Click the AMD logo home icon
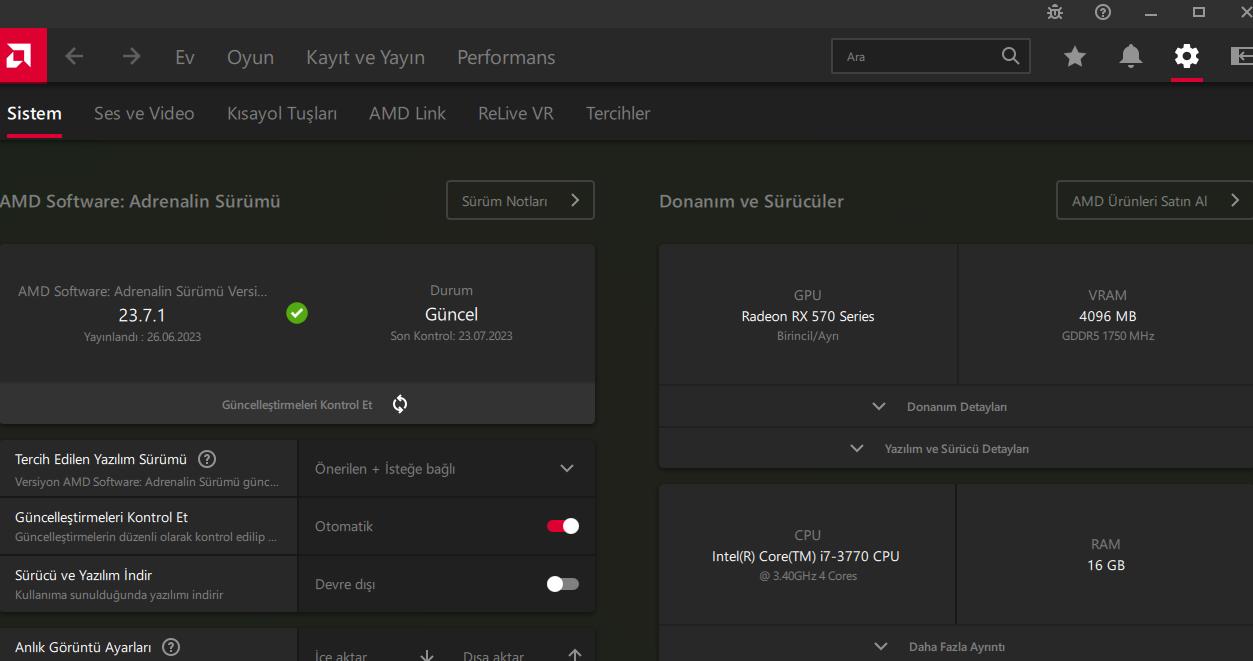This screenshot has height=661, width=1253. 22,56
